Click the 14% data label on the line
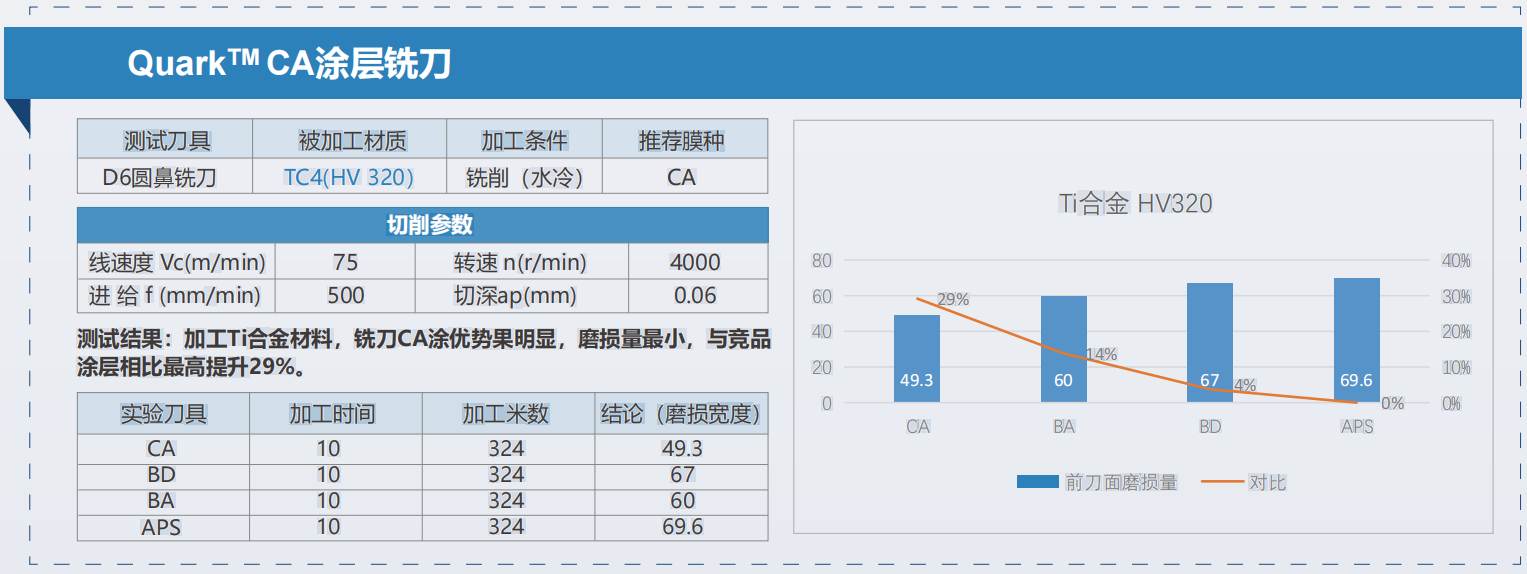 click(x=1102, y=354)
